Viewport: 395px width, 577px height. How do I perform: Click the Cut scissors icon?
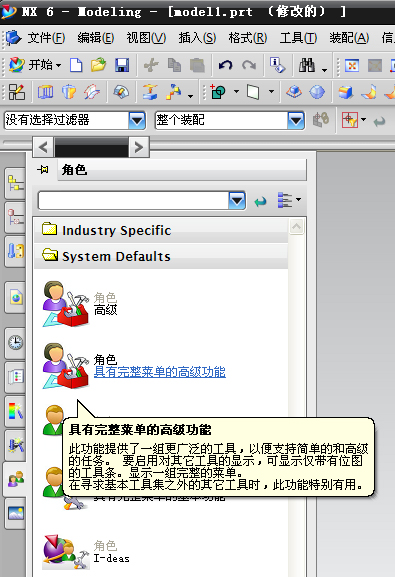tap(151, 66)
